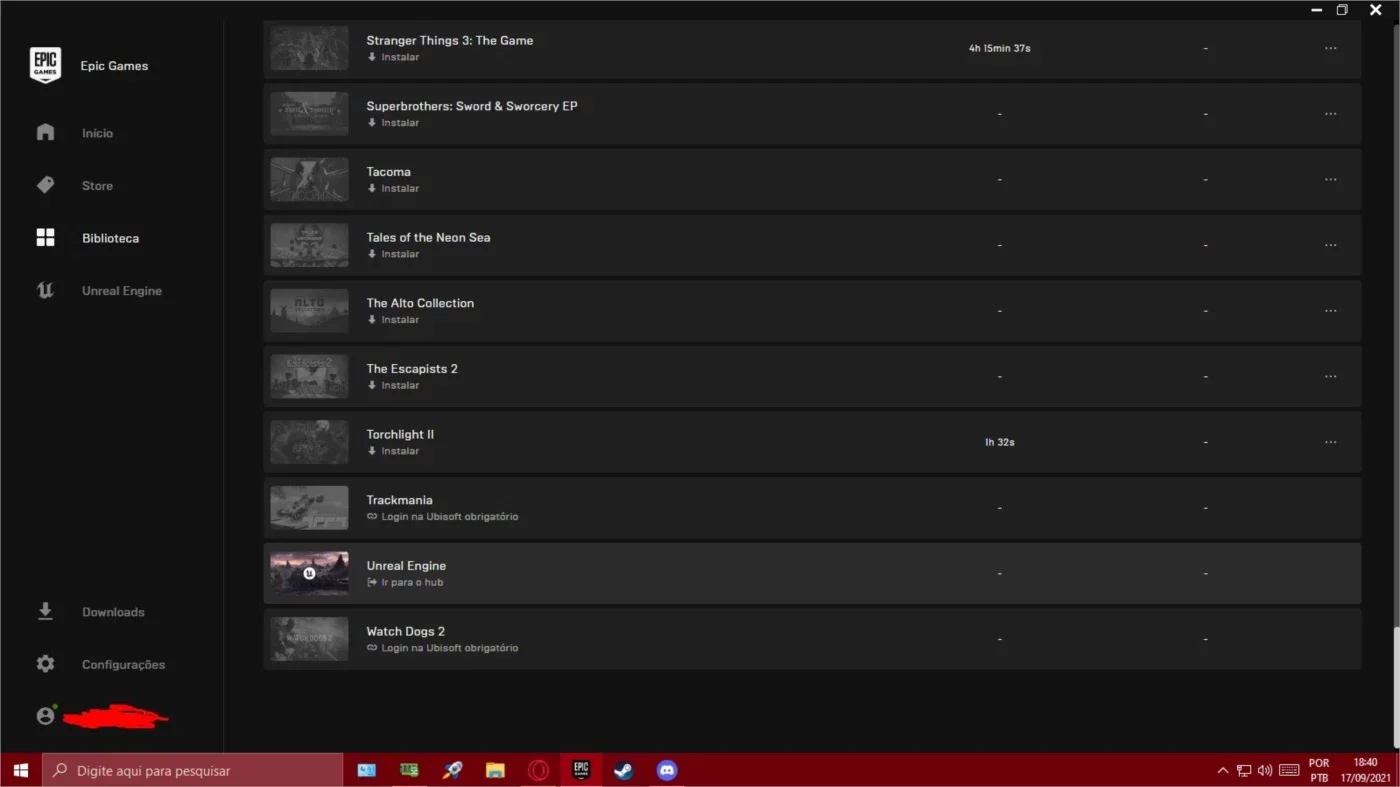Open Discord from the taskbar
Viewport: 1400px width, 787px height.
667,770
